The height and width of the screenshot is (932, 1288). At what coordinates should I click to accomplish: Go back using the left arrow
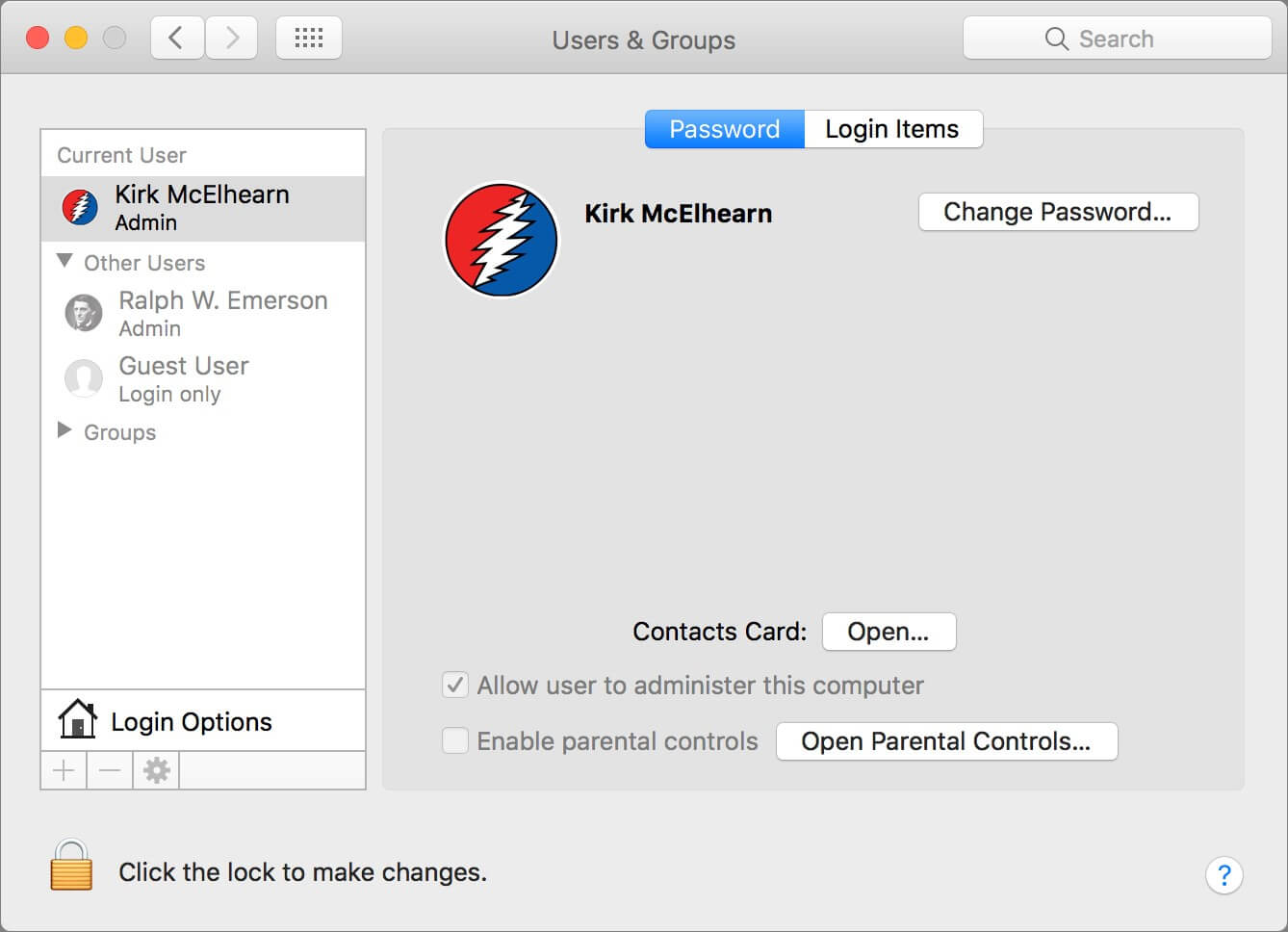[176, 39]
